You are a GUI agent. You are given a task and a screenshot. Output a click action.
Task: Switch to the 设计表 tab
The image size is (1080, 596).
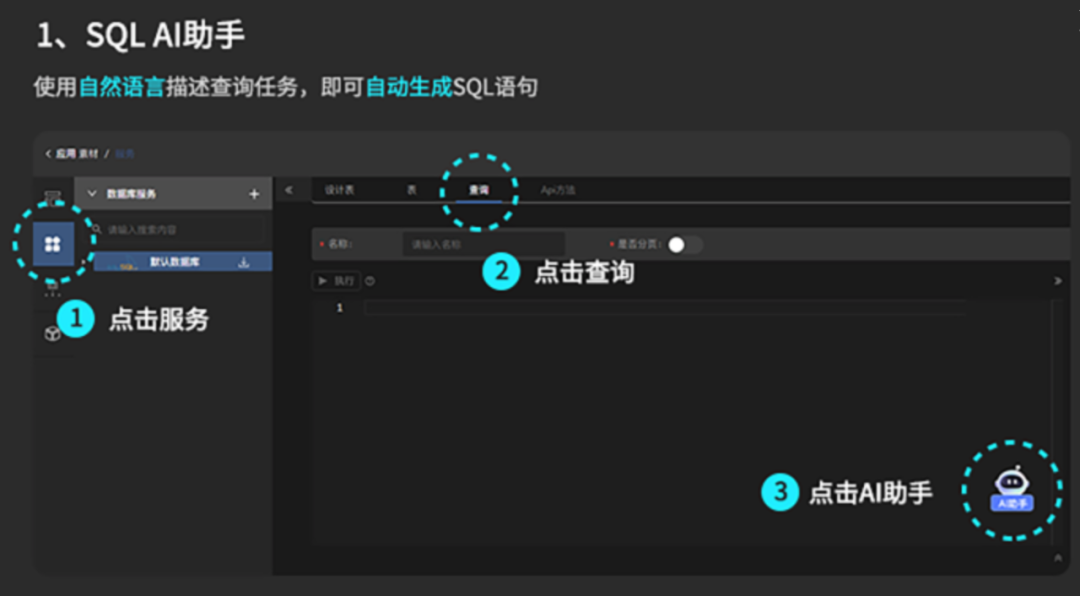339,190
